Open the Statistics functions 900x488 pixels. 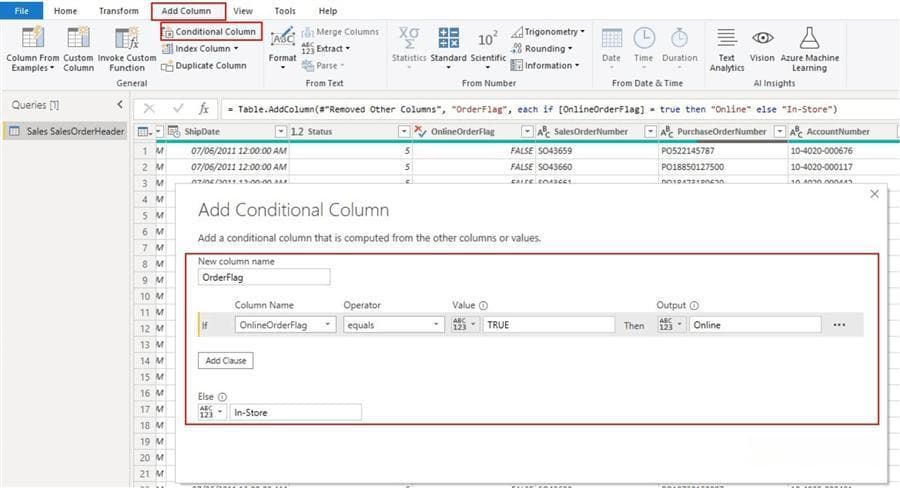coord(409,48)
